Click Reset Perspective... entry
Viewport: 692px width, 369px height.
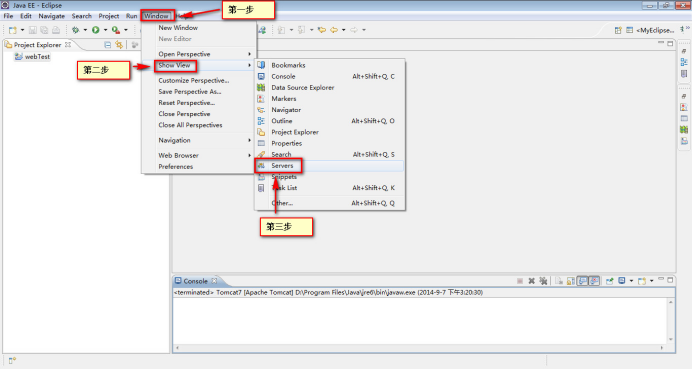(199, 102)
